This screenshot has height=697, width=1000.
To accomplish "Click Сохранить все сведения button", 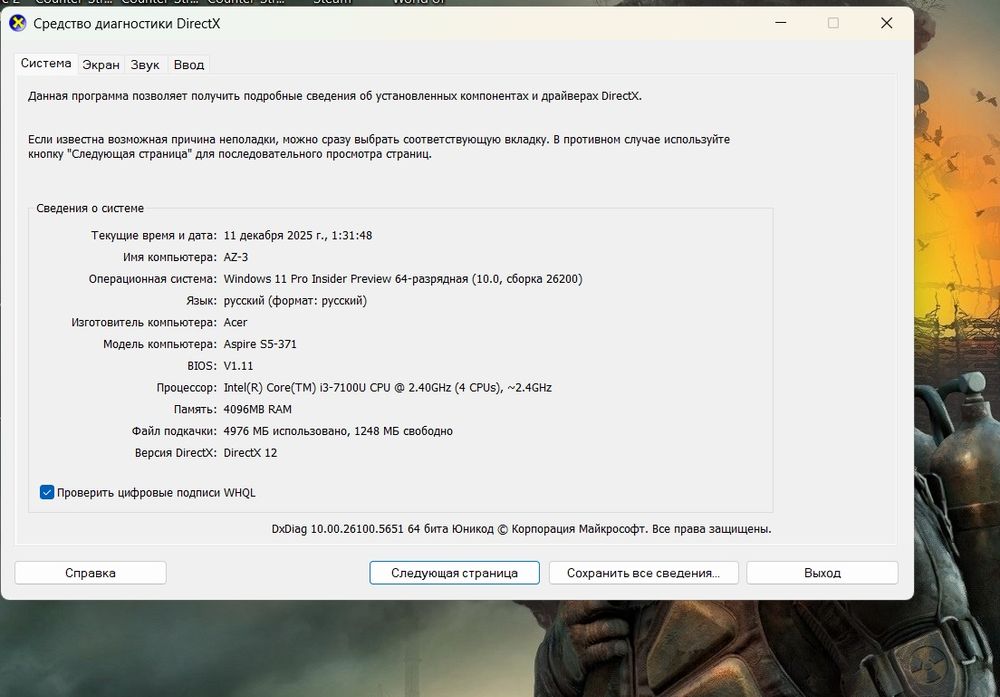I will pos(643,573).
